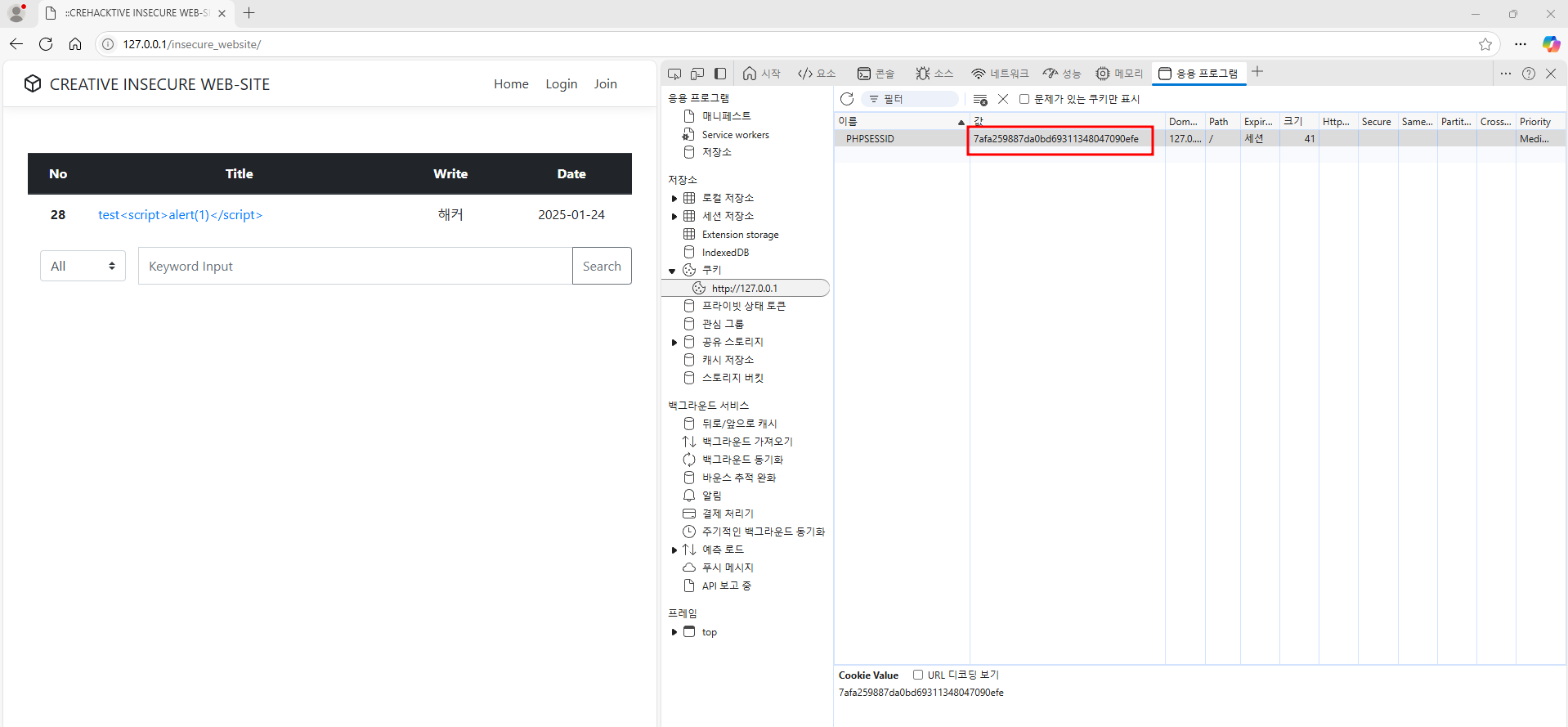
Task: Go to Join nav link
Action: pyautogui.click(x=606, y=83)
